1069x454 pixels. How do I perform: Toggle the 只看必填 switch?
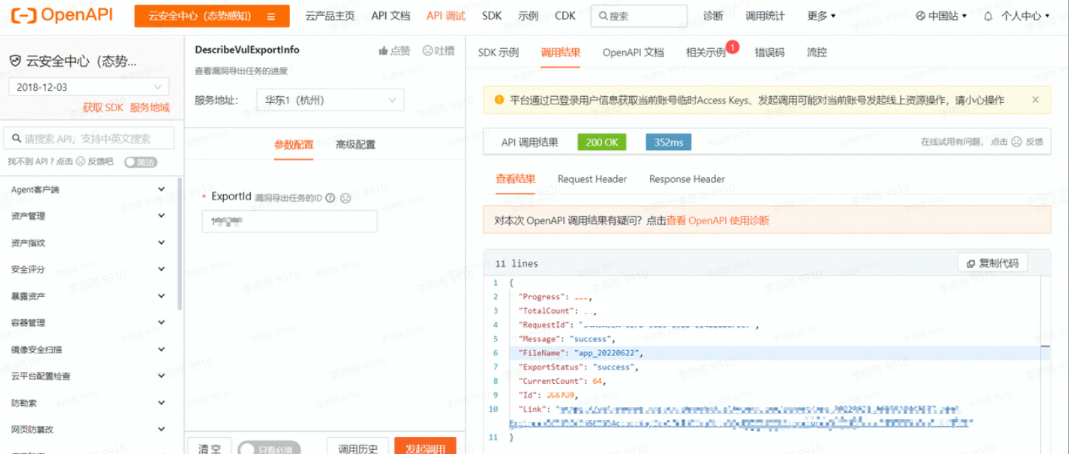pyautogui.click(x=269, y=448)
